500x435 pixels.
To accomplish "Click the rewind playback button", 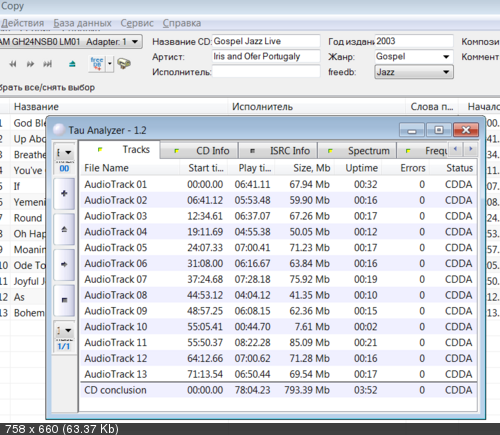I will click(13, 64).
